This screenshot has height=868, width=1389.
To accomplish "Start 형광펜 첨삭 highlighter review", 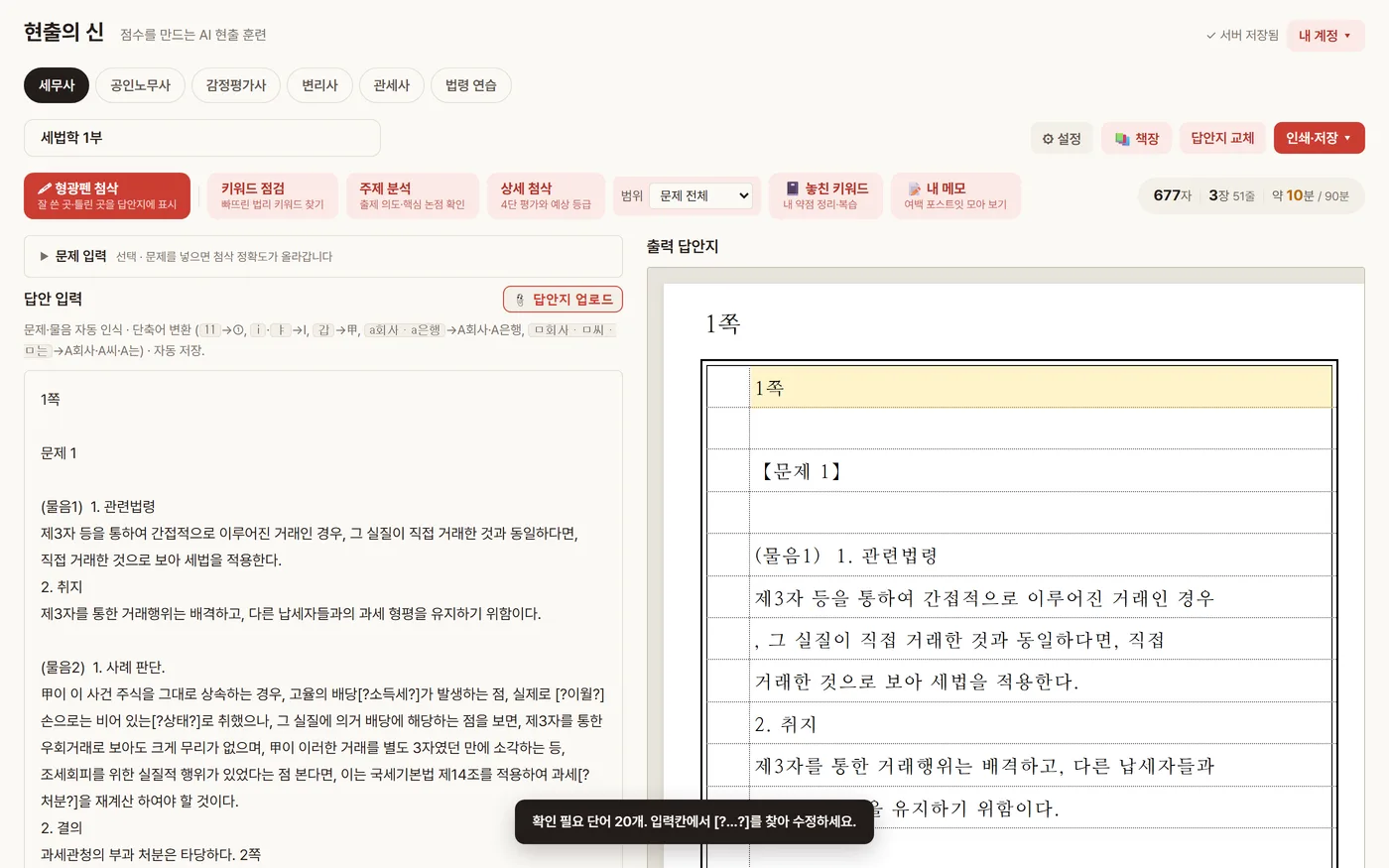I will pyautogui.click(x=107, y=195).
